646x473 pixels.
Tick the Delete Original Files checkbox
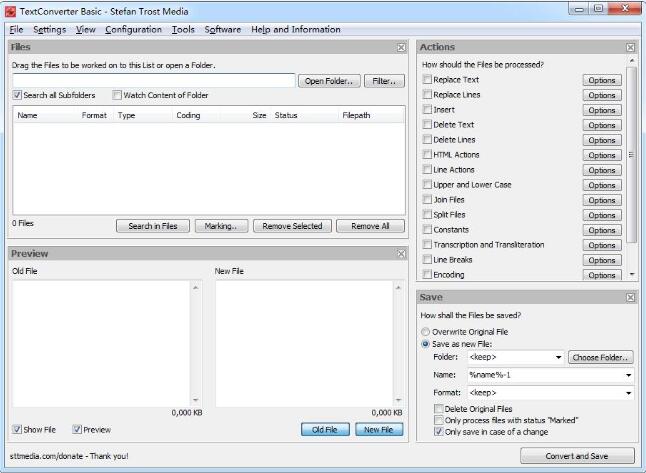click(x=439, y=409)
